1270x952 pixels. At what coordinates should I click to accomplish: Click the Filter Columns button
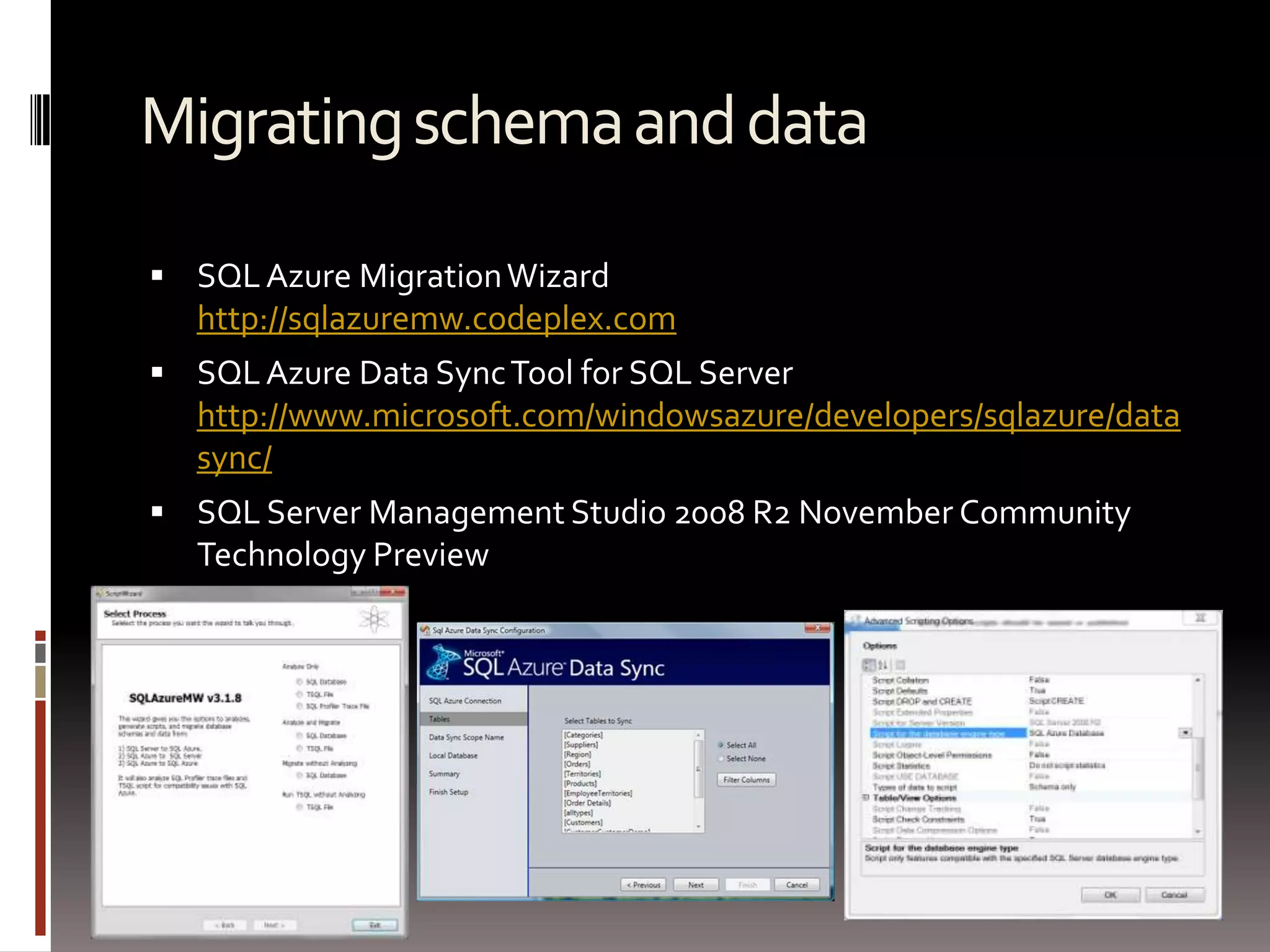[x=747, y=780]
